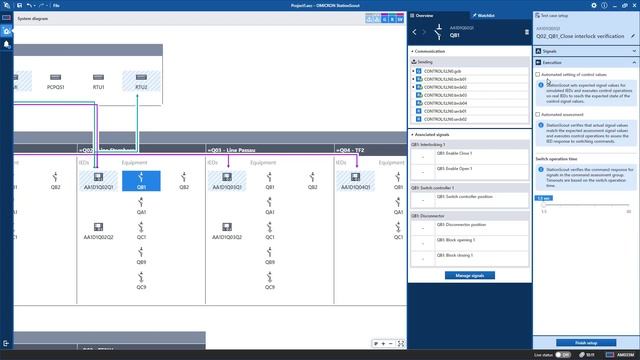640x360 pixels.
Task: Select QB1 Enable Open 1 signal
Action: [x=470, y=172]
